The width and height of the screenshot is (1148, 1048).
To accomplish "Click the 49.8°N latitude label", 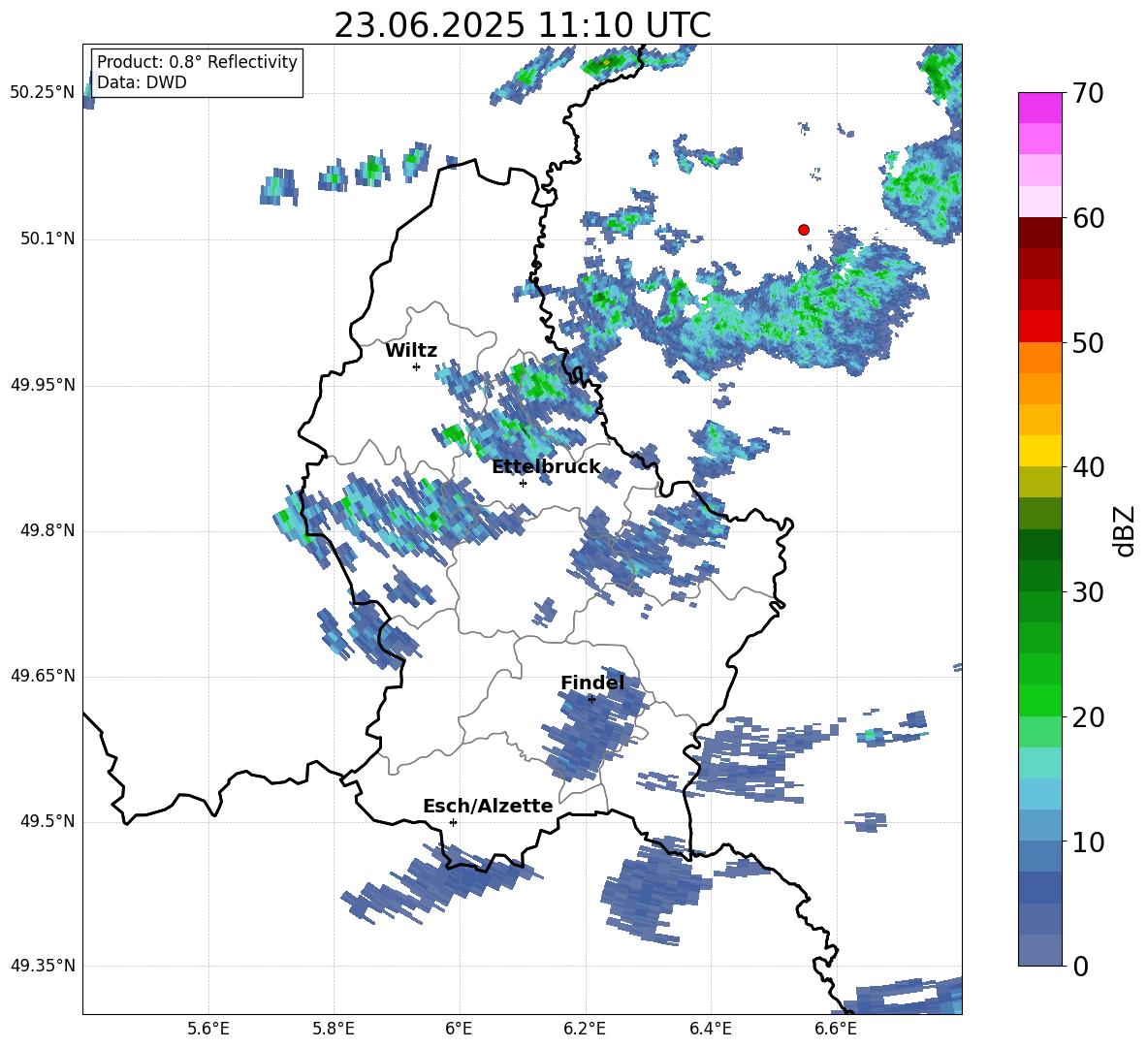I will coord(48,530).
